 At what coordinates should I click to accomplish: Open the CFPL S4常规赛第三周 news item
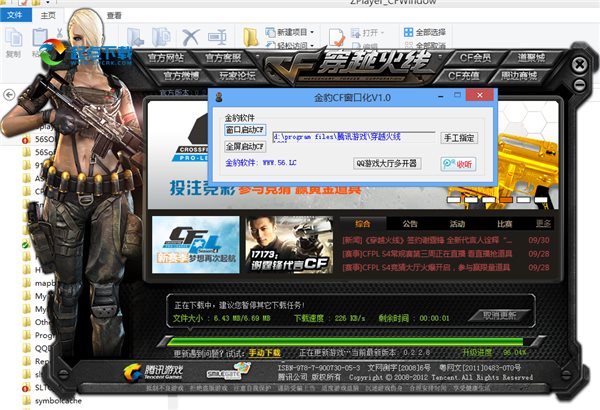click(446, 254)
